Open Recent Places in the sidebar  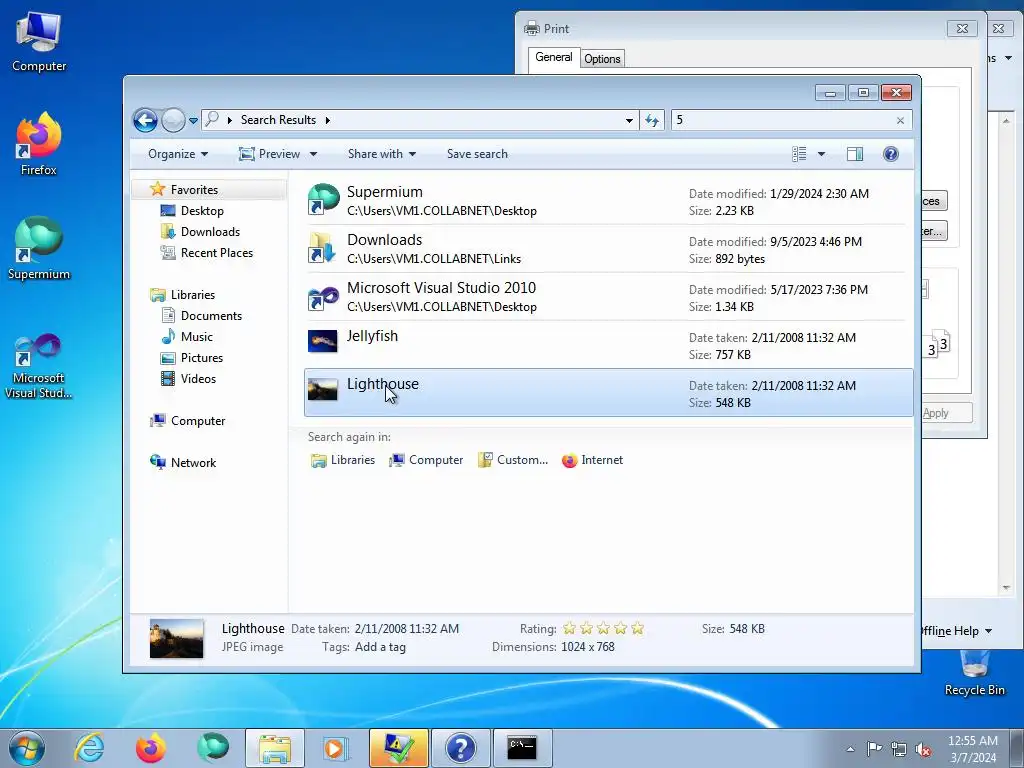pos(216,253)
